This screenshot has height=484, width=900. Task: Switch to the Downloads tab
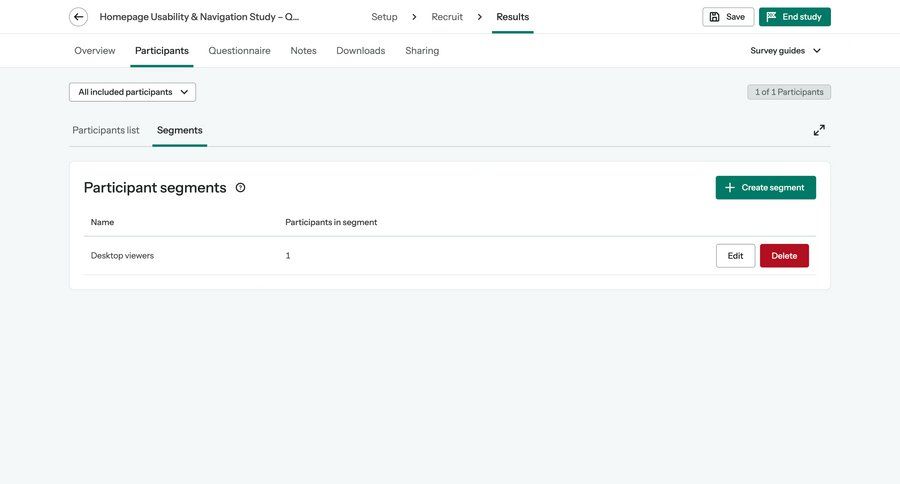360,51
